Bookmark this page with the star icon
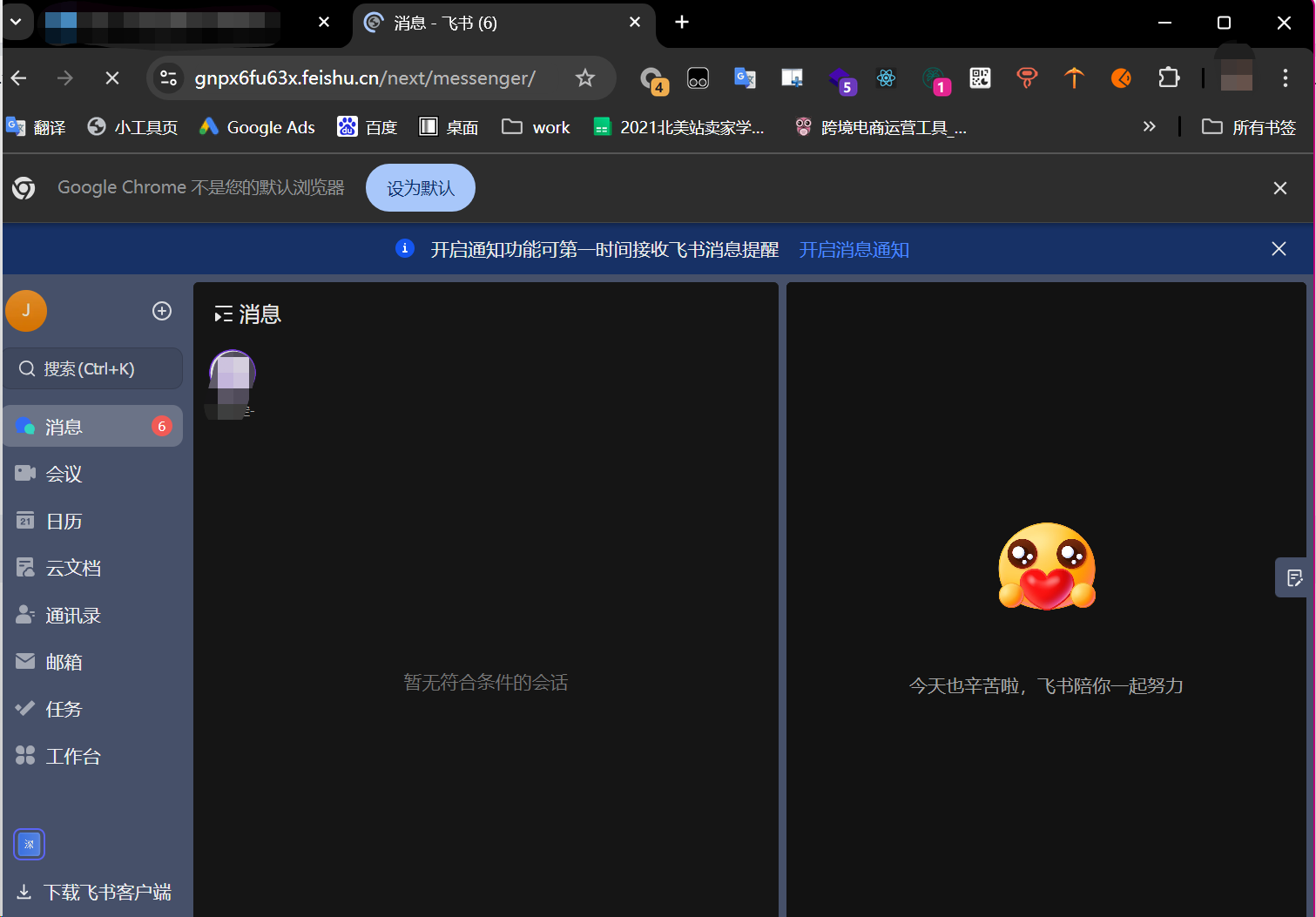The height and width of the screenshot is (917, 1316). (x=585, y=78)
